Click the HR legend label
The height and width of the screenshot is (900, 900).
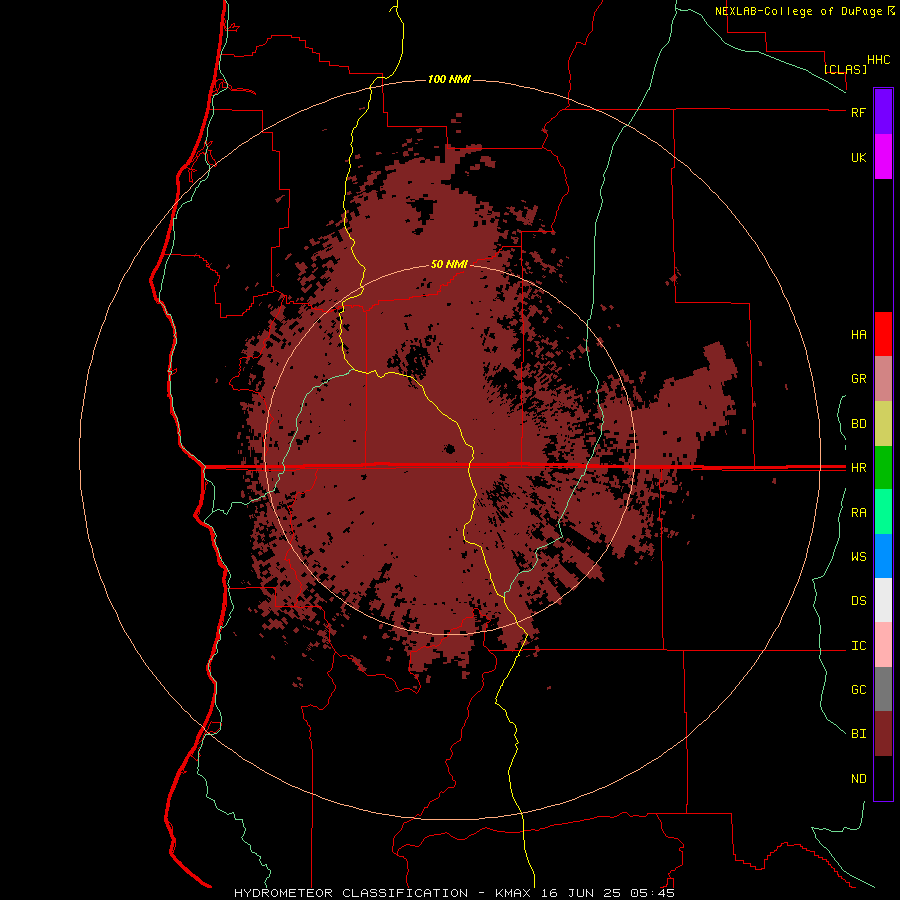click(x=858, y=468)
